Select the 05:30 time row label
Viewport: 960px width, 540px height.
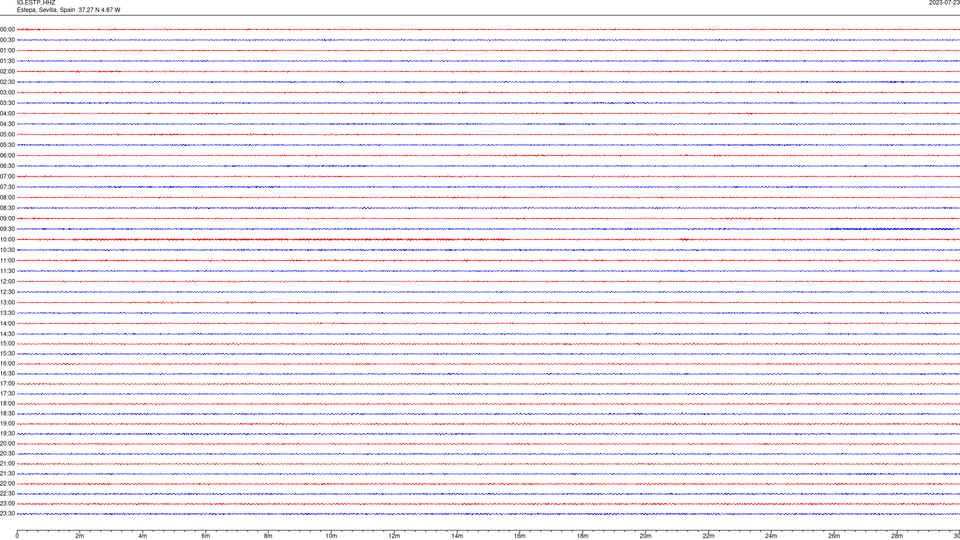7,145
